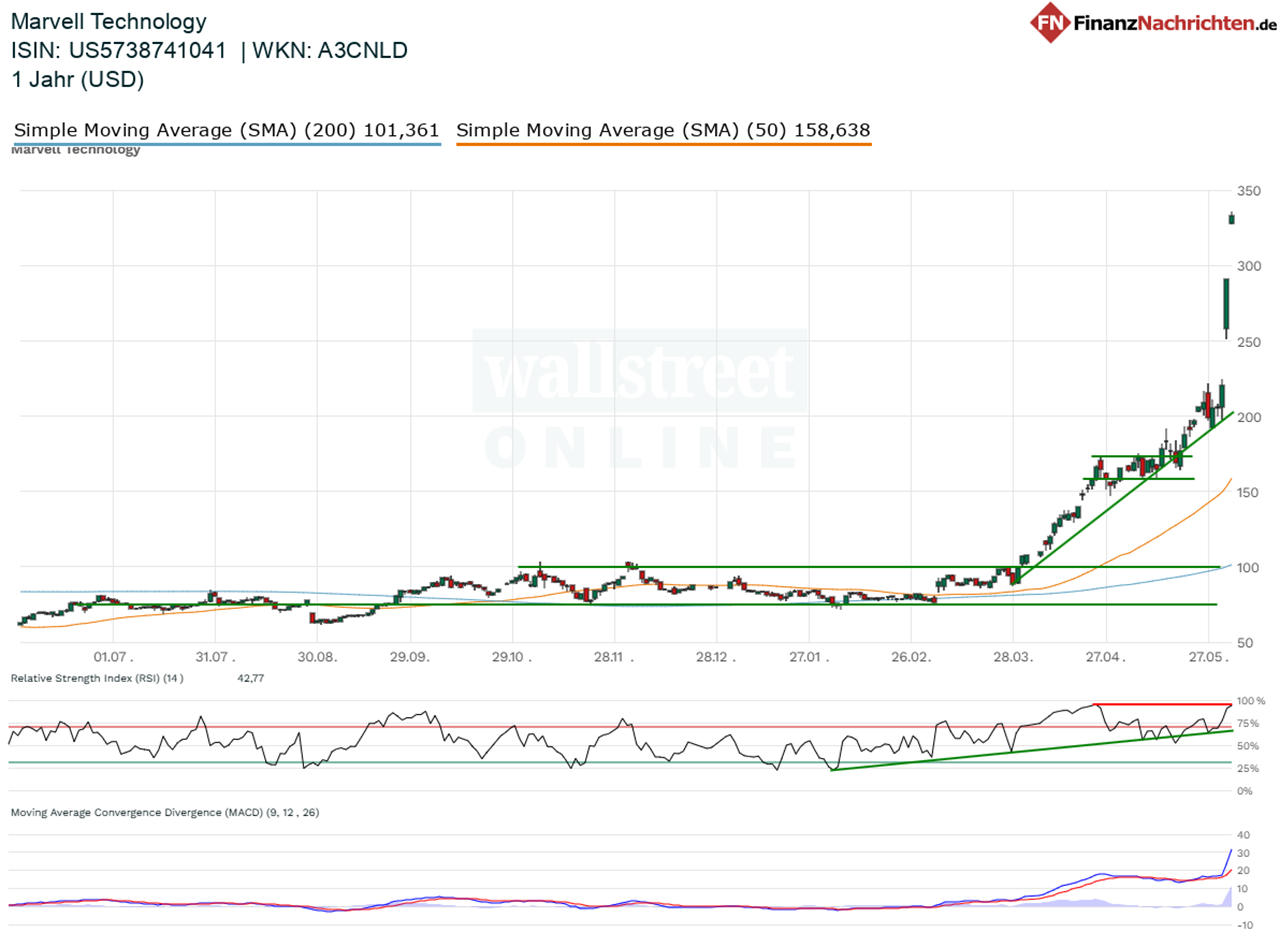
Task: Click the MACD 30 axis label
Action: click(1245, 853)
